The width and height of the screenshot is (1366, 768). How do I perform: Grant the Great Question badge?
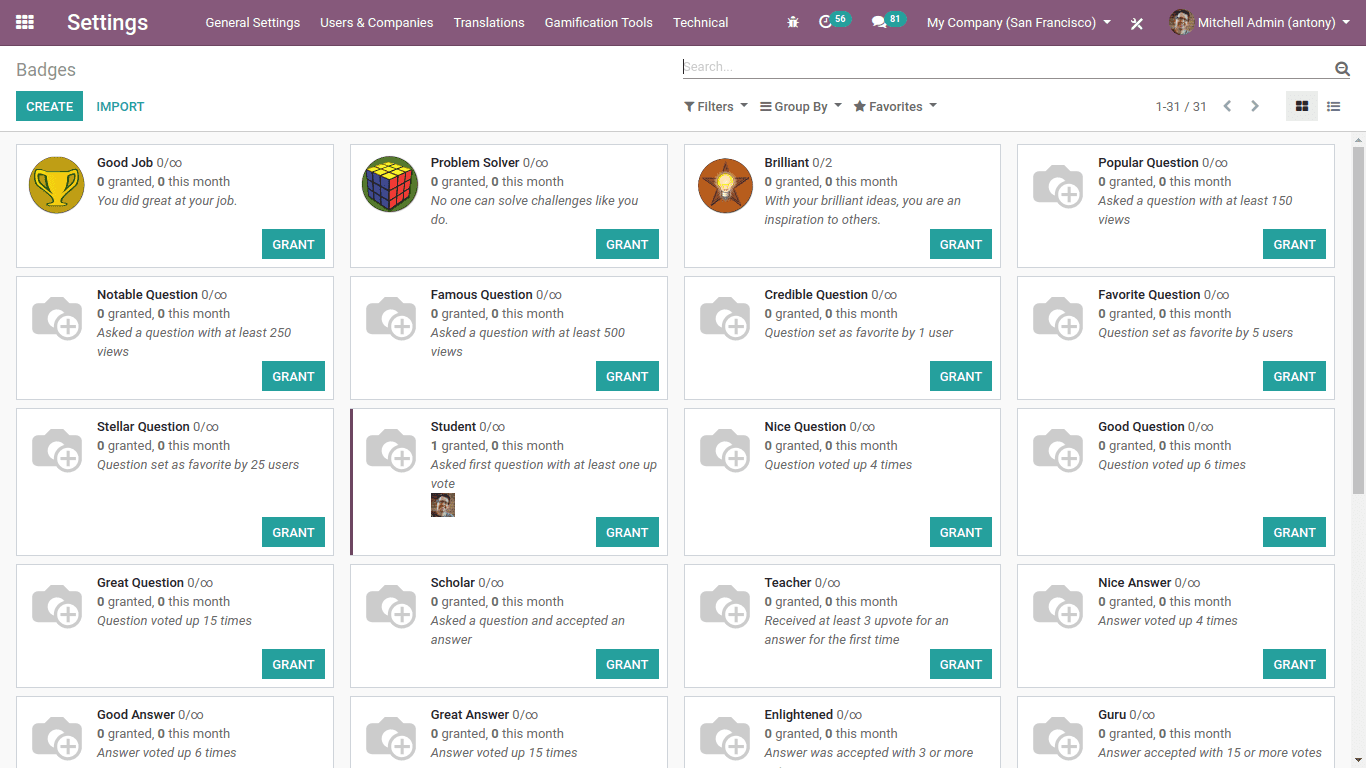(293, 664)
